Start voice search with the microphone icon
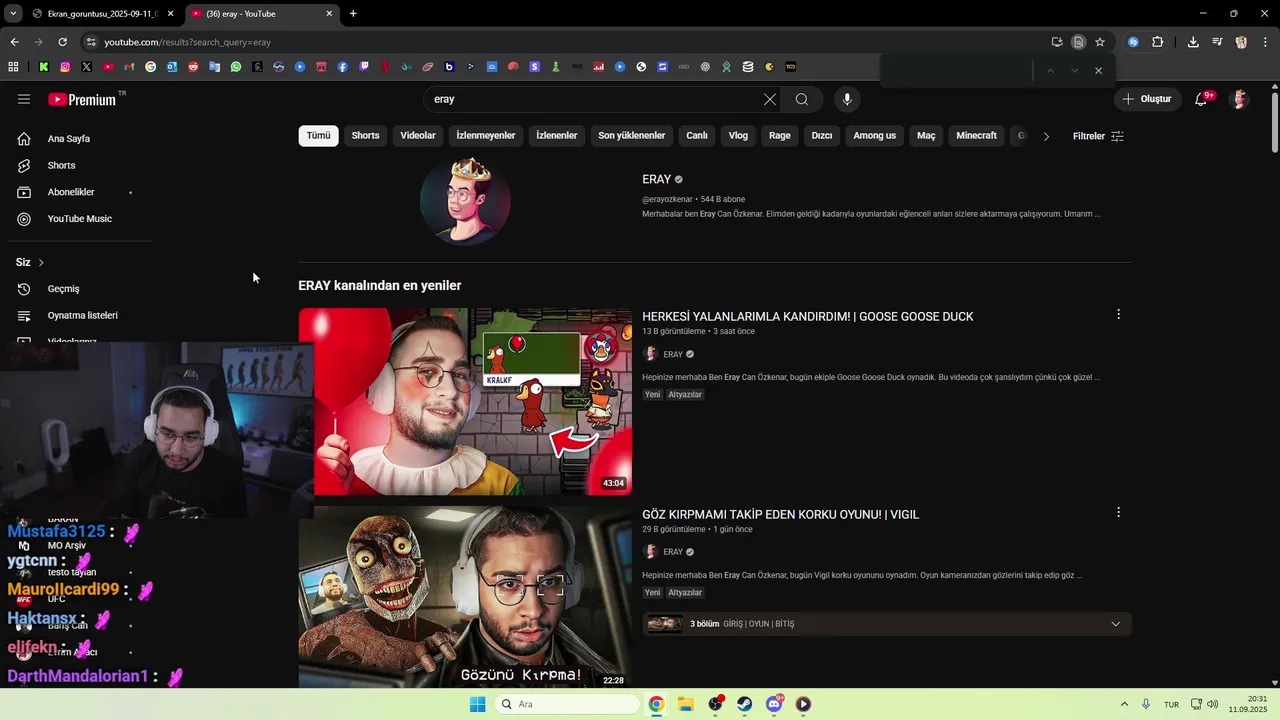Image resolution: width=1280 pixels, height=720 pixels. pyautogui.click(x=847, y=99)
